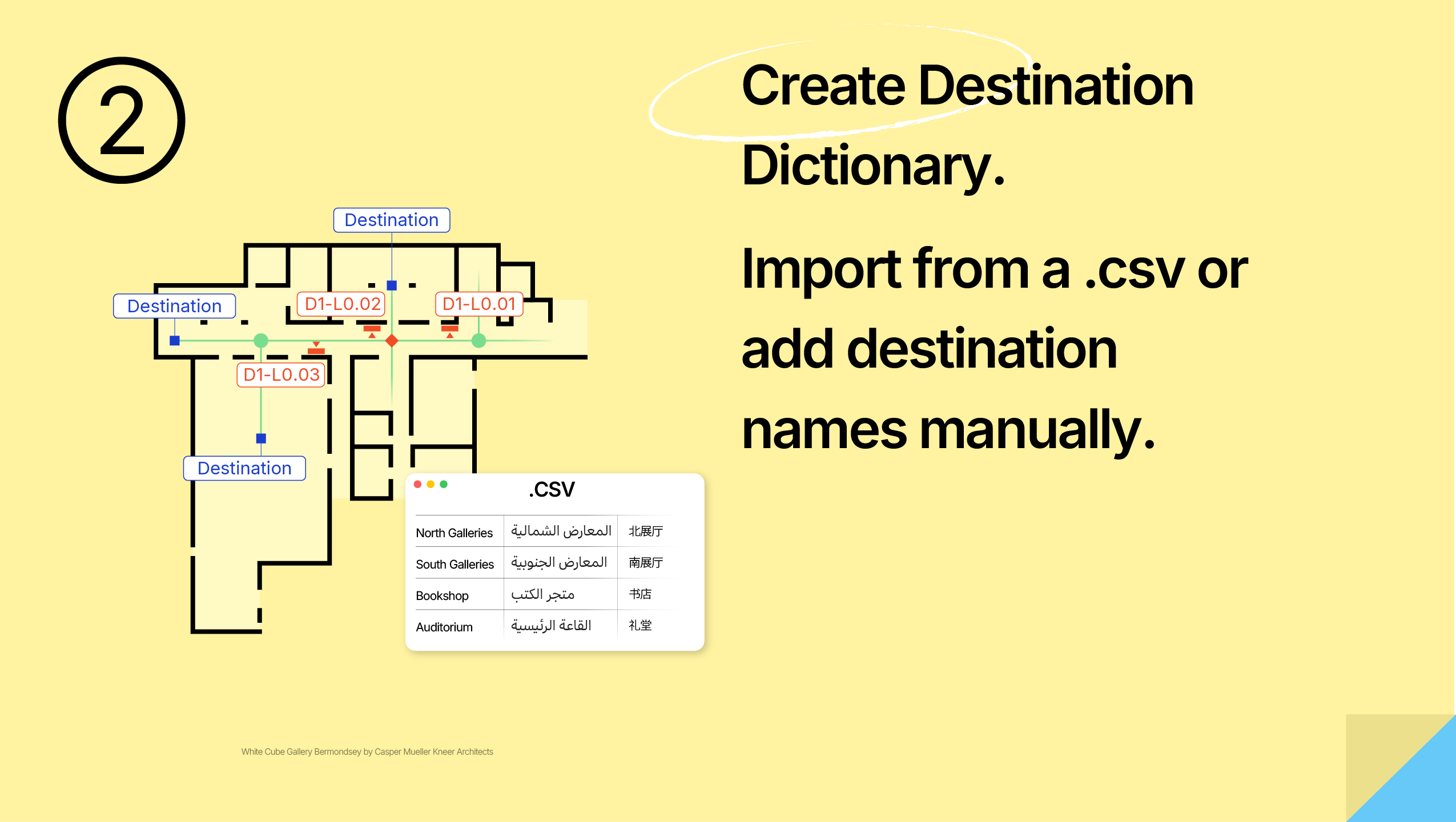Screen dimensions: 1456x822
Task: Click the Chinese cell '北展厅'
Action: click(x=646, y=531)
